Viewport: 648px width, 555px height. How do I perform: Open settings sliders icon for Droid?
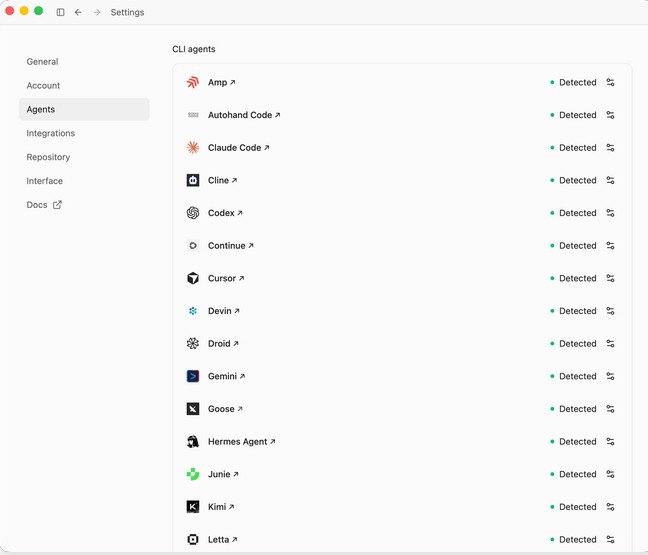[x=610, y=343]
